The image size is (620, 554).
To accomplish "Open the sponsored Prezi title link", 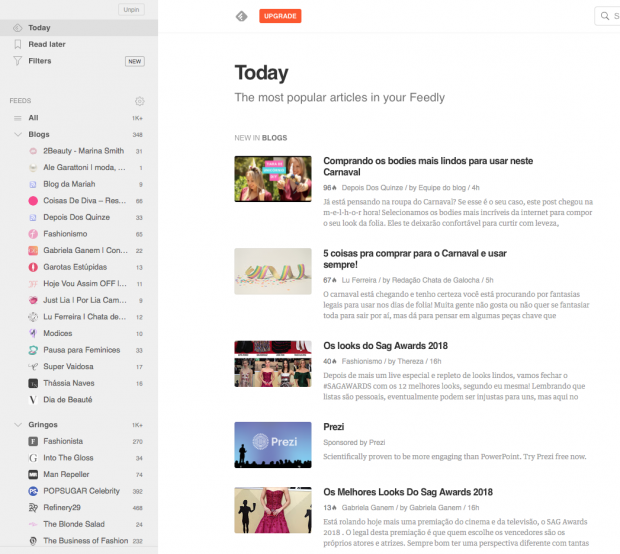I will click(333, 427).
